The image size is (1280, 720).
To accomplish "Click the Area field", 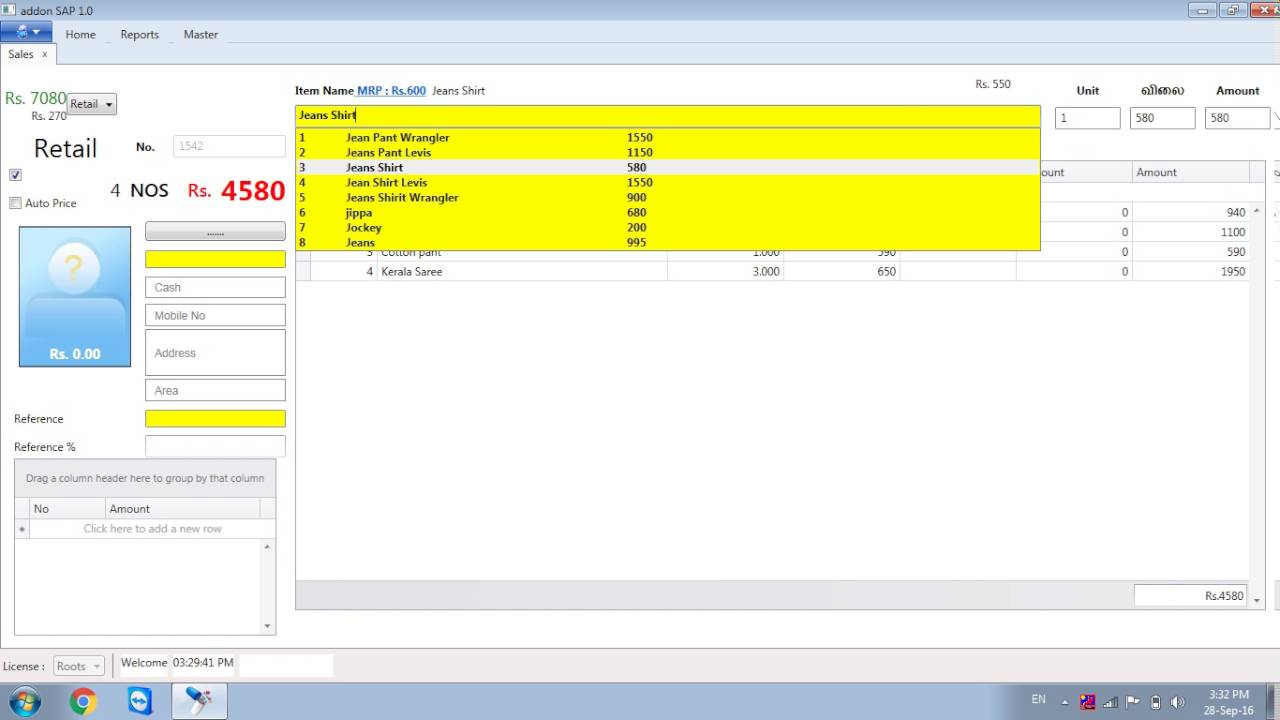I will click(x=215, y=391).
